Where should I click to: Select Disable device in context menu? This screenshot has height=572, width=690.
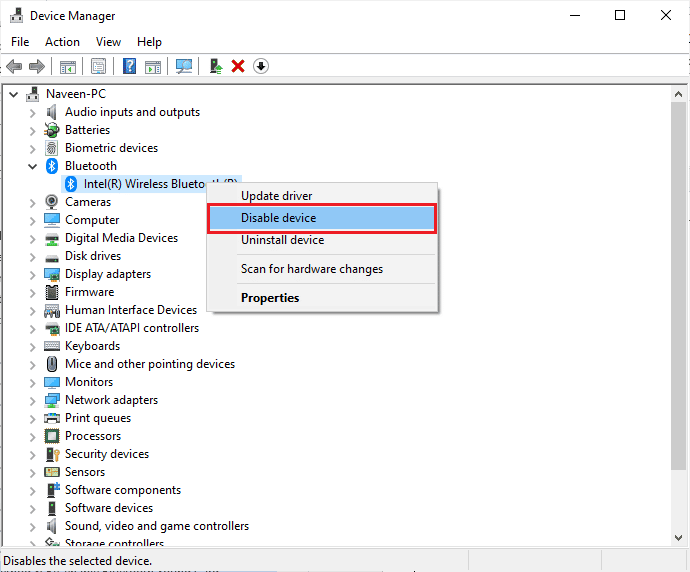(323, 218)
